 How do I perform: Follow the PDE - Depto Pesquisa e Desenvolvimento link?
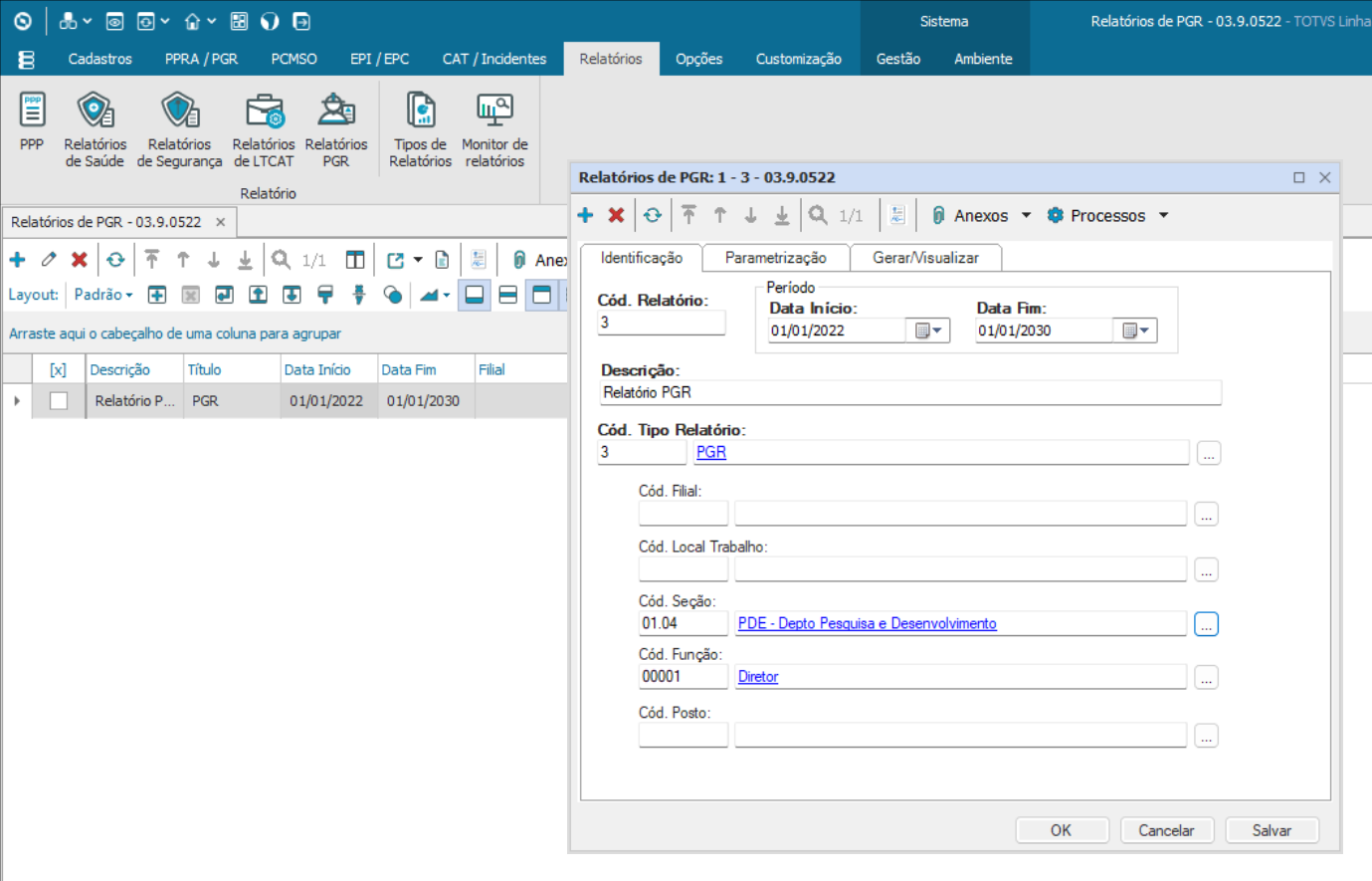click(x=867, y=623)
